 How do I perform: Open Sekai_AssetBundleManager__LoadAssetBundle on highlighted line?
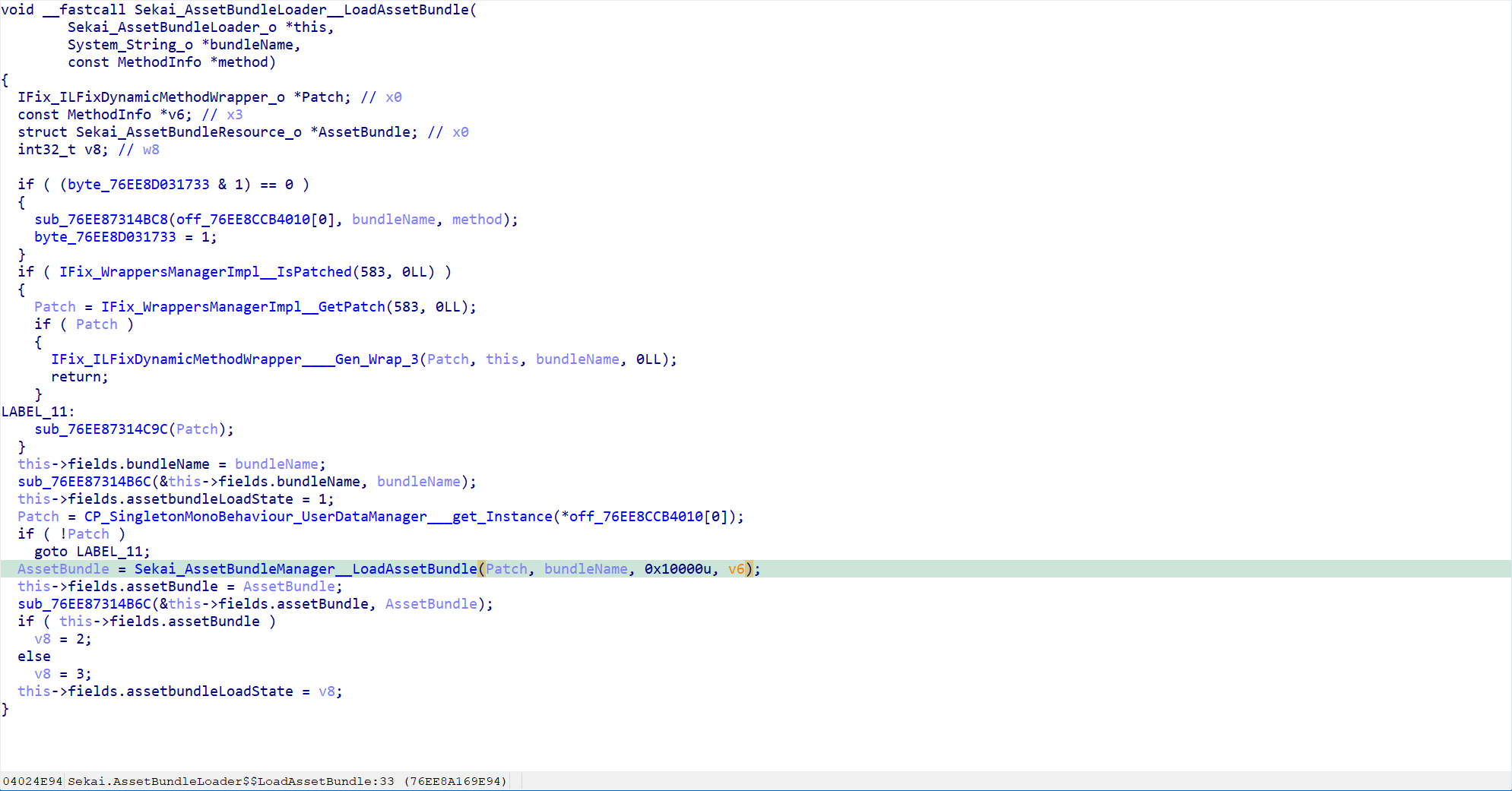[306, 569]
